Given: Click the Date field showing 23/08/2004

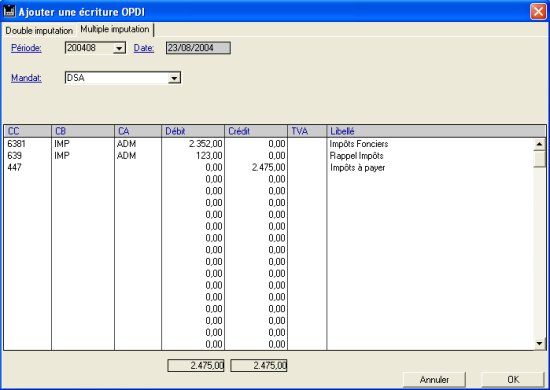Looking at the screenshot, I should click(x=198, y=48).
